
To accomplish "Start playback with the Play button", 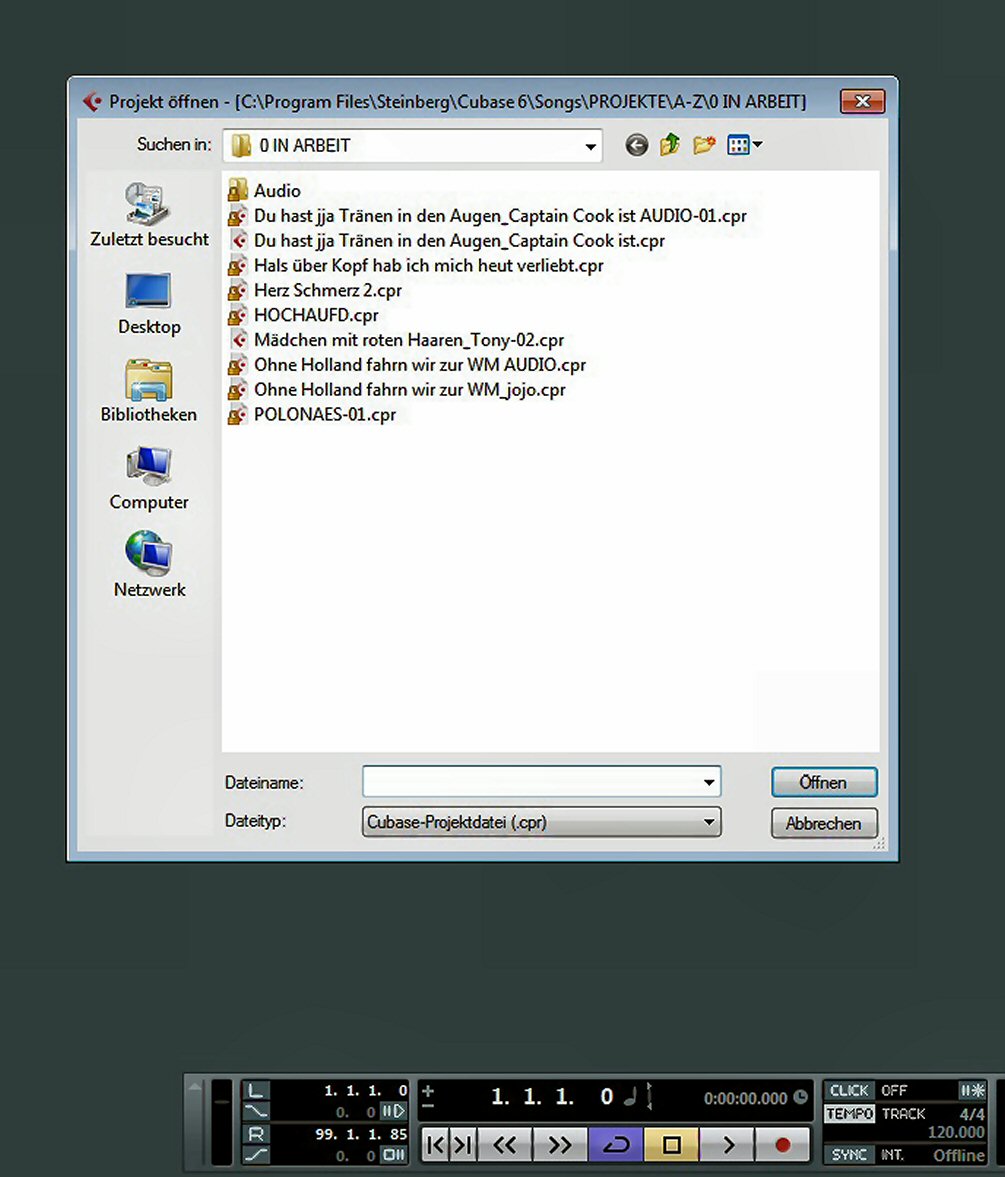I will click(x=727, y=1145).
